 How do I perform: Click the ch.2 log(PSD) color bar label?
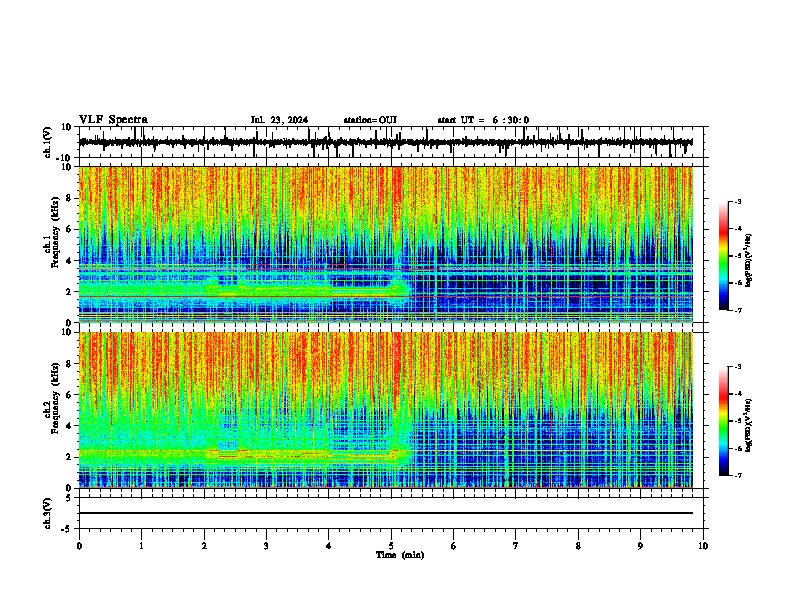point(749,425)
